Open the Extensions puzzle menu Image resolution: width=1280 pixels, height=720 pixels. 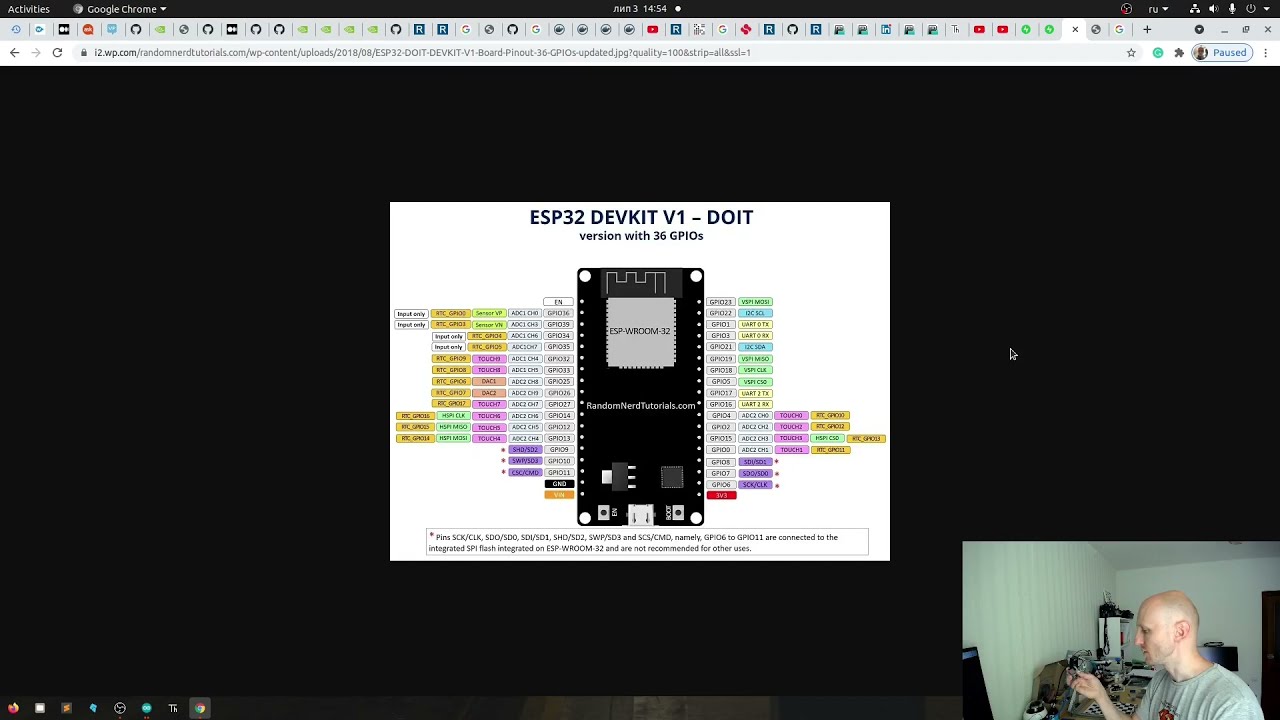(x=1179, y=52)
